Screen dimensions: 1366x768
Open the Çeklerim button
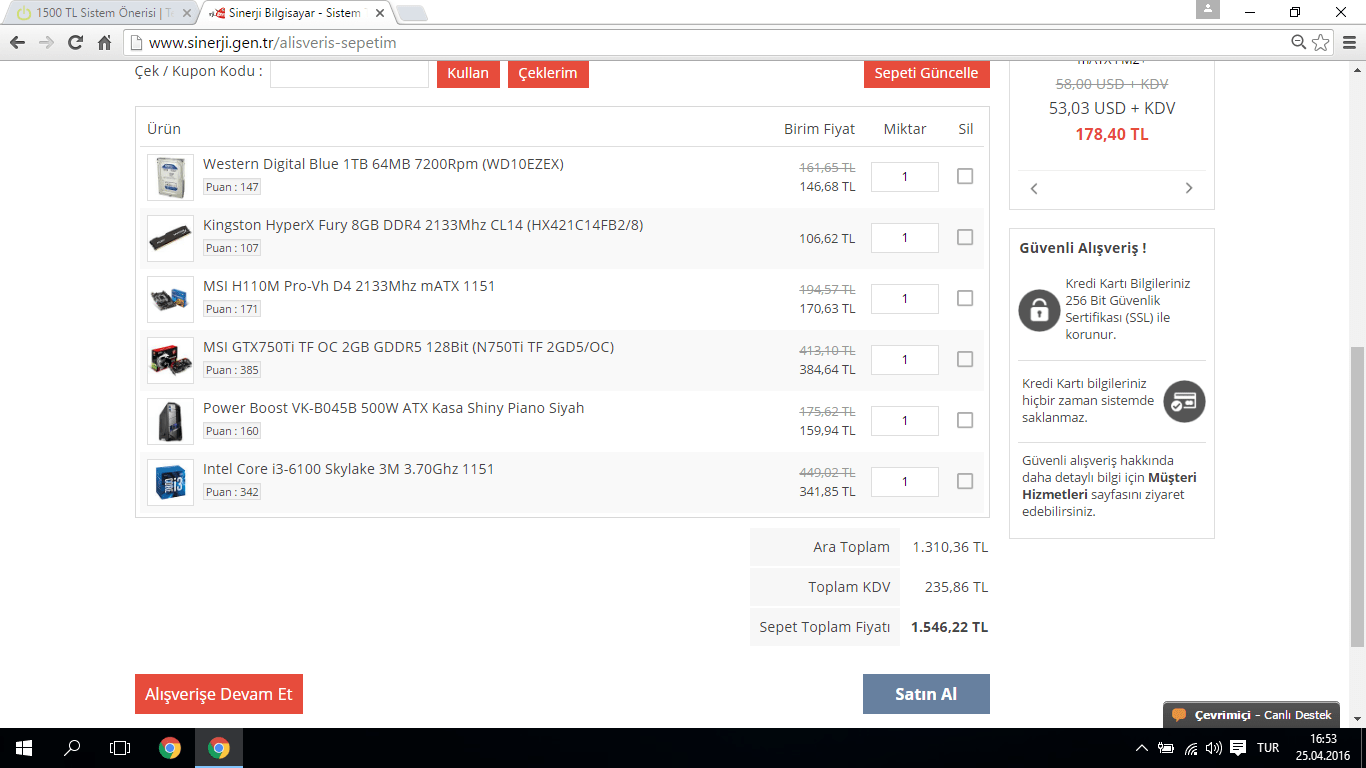pos(548,73)
